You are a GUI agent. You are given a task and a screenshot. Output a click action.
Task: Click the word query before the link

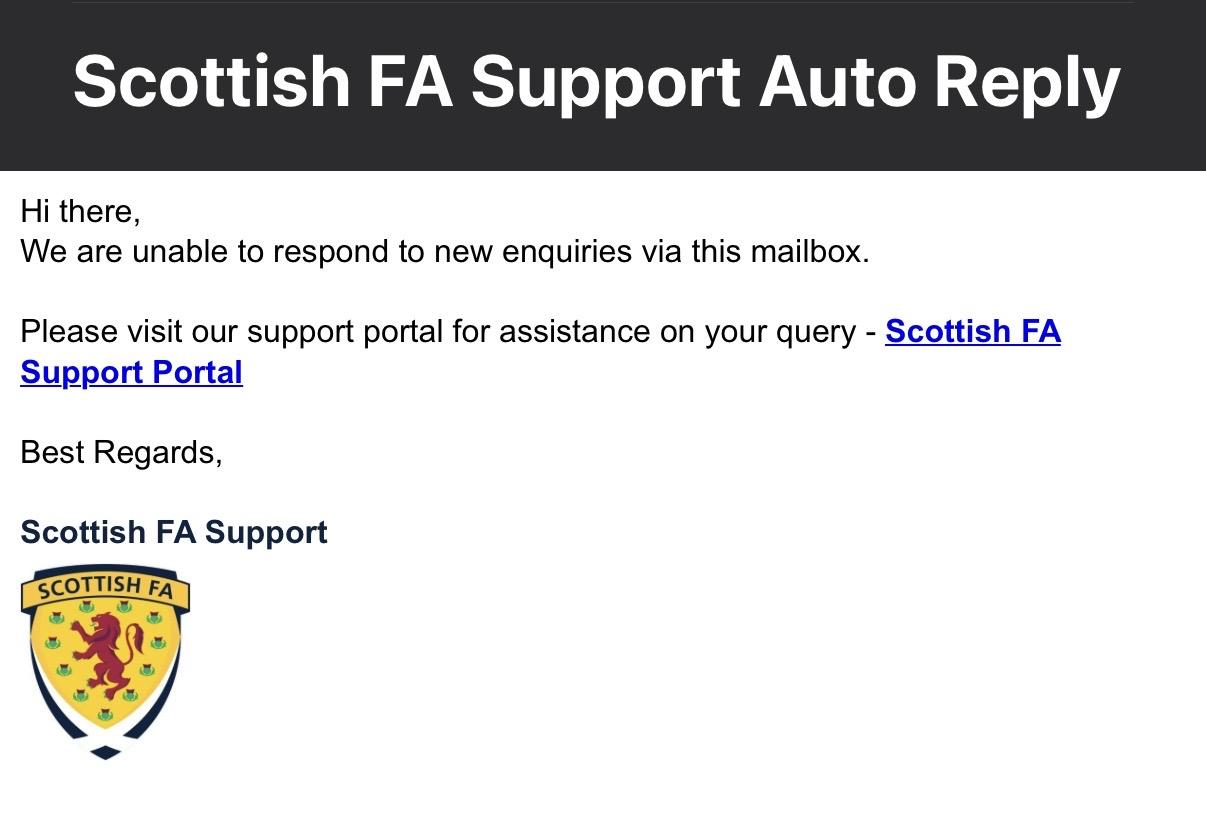pos(811,332)
